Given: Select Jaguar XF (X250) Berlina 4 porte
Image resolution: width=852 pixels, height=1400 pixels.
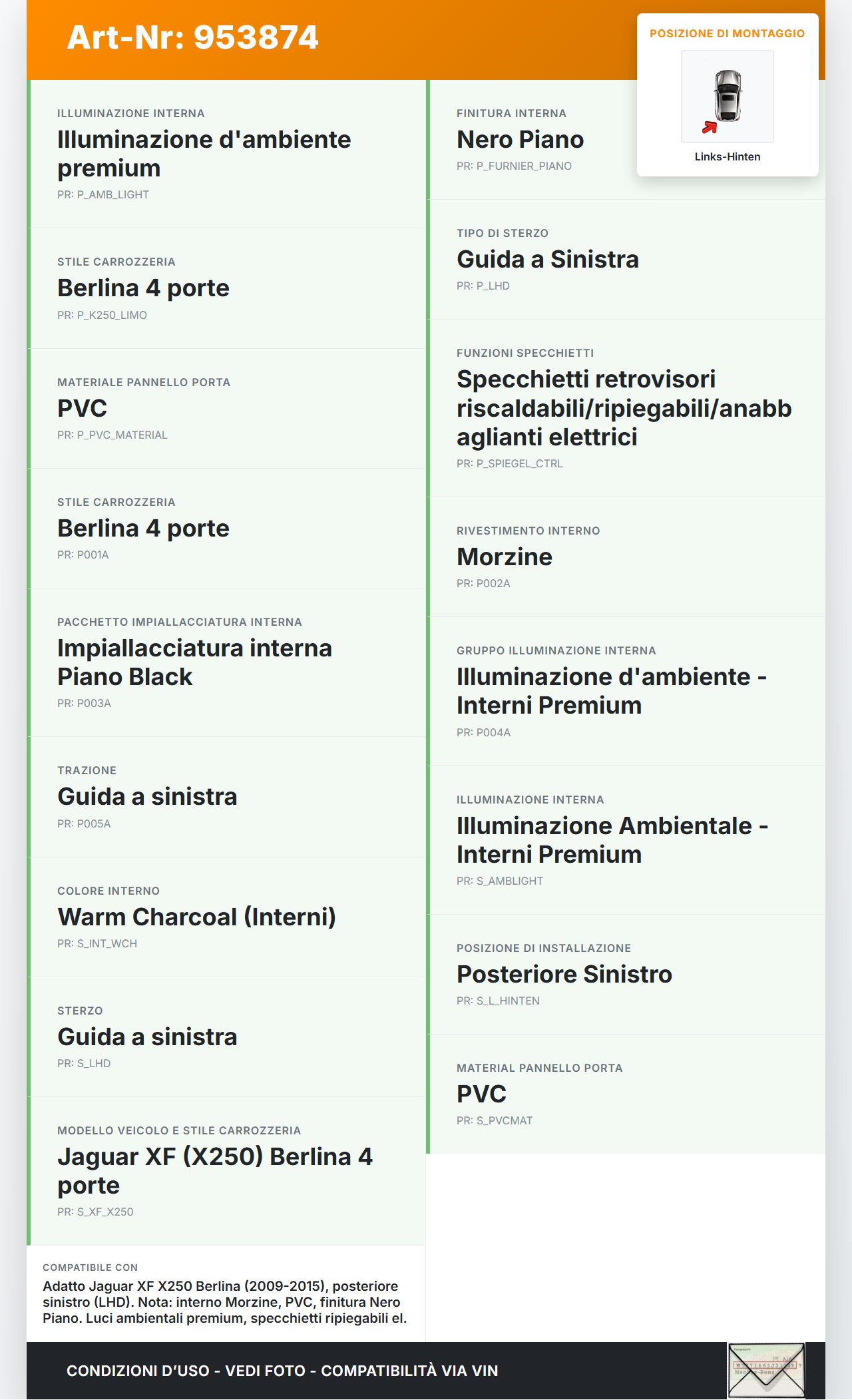Looking at the screenshot, I should click(x=214, y=1170).
